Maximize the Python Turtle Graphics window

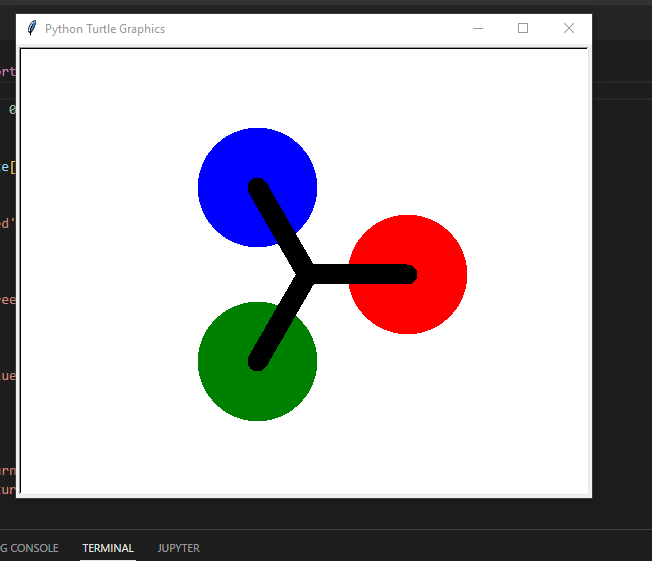click(523, 28)
